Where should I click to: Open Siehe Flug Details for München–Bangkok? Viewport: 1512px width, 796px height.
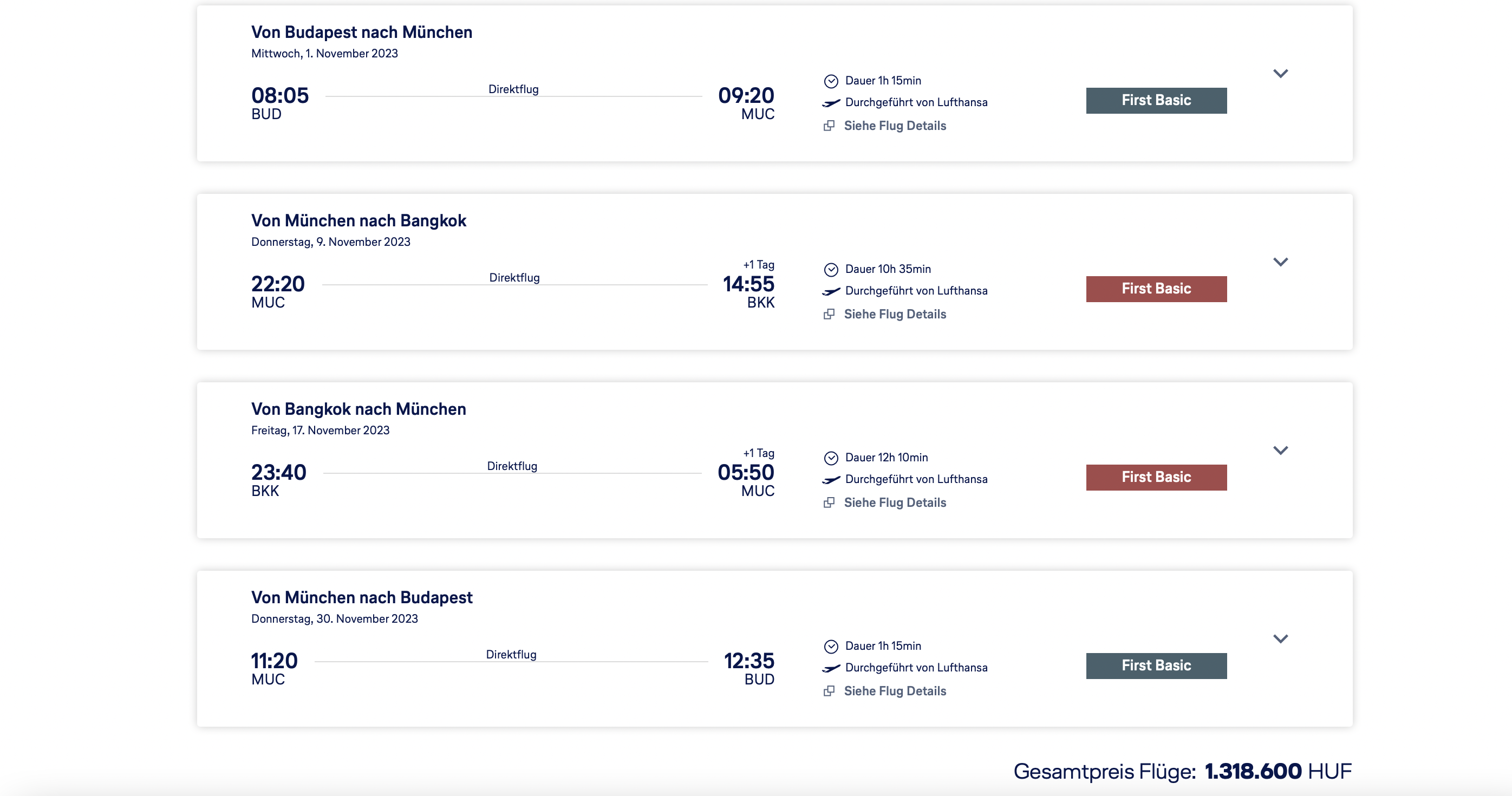tap(895, 314)
